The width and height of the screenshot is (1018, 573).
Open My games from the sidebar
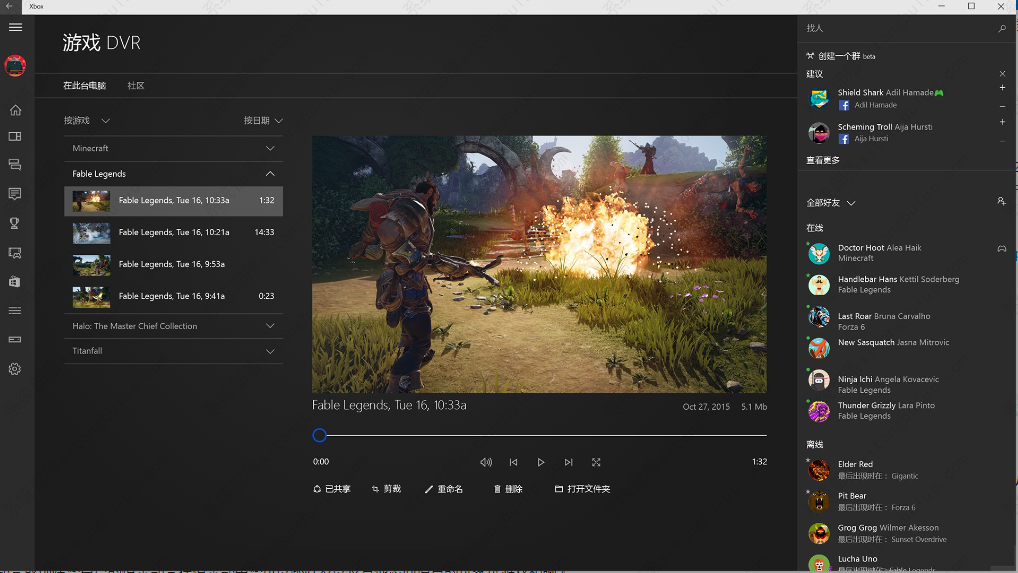pos(15,136)
